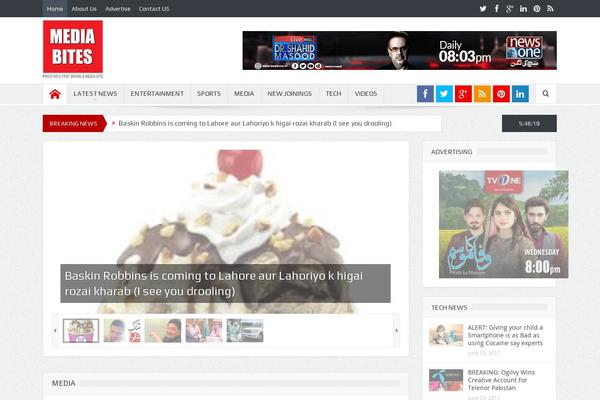Select second slider thumbnail with Urdu text
This screenshot has height=400, width=600.
pos(122,331)
